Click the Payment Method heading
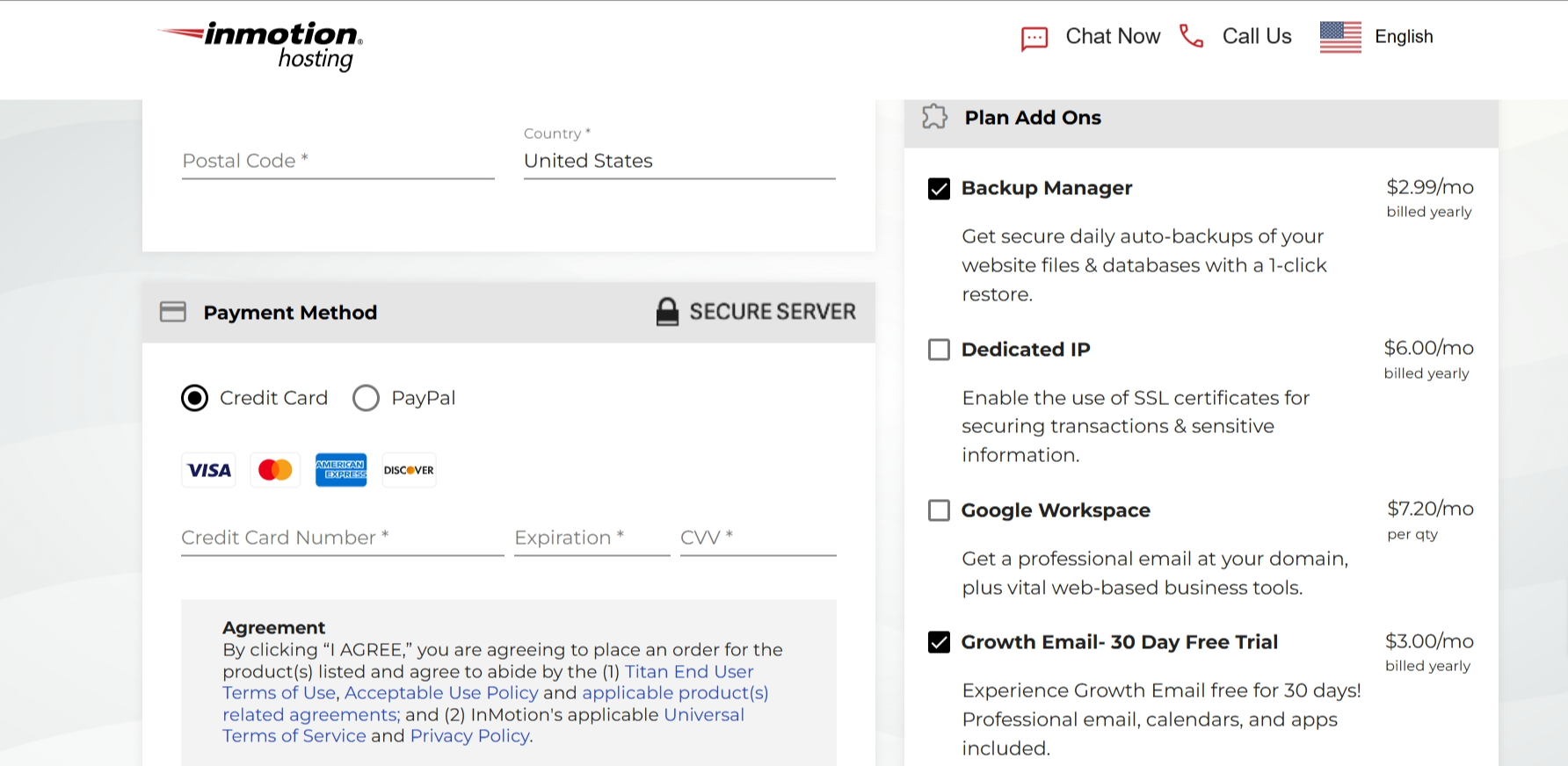The width and height of the screenshot is (1568, 766). coord(290,313)
